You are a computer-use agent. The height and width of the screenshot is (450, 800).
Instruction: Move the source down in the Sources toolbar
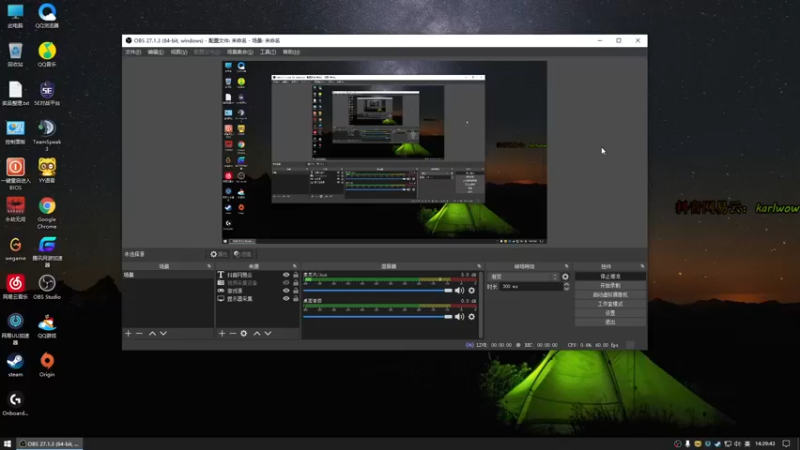point(268,333)
